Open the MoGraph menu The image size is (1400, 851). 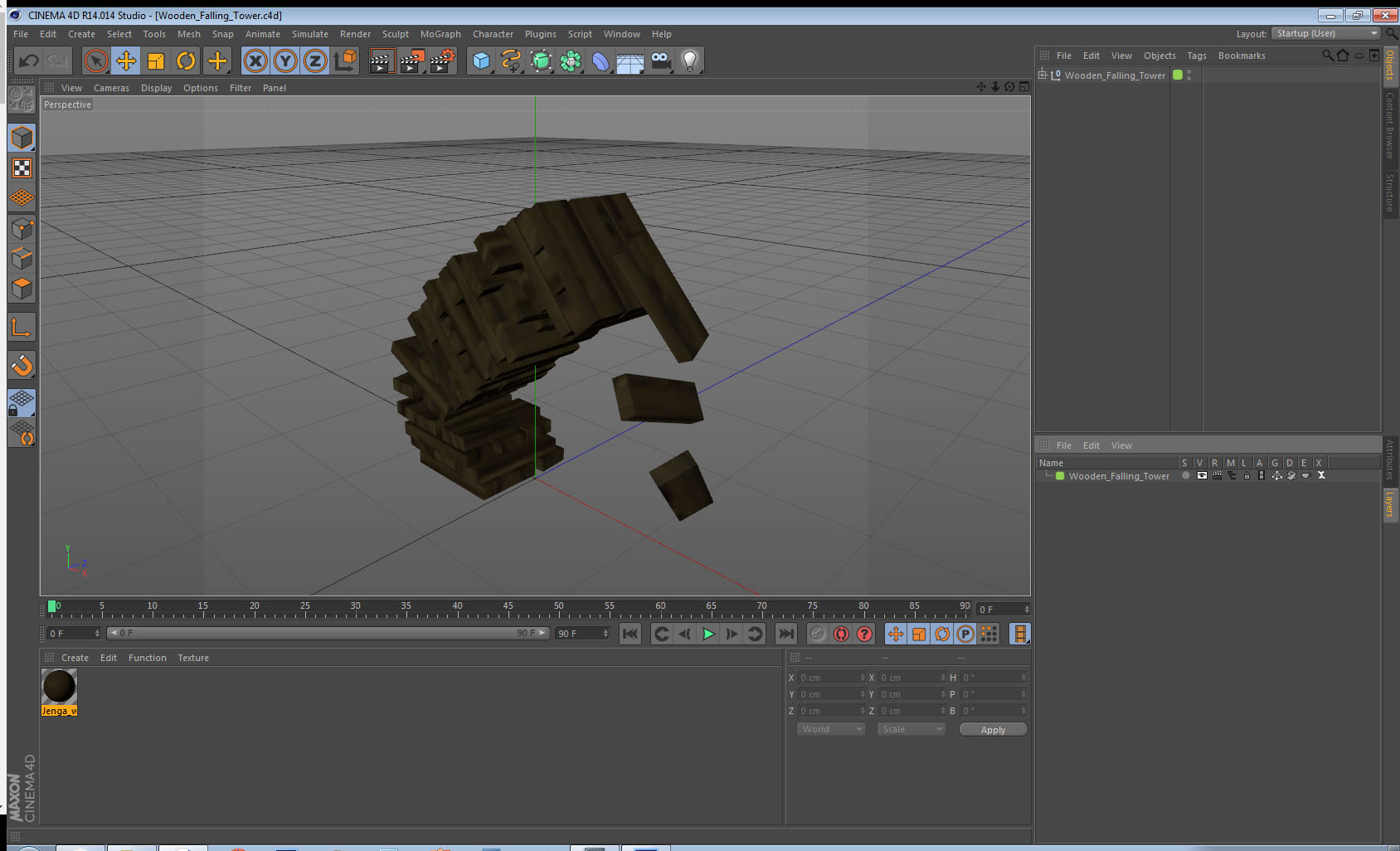click(x=440, y=34)
